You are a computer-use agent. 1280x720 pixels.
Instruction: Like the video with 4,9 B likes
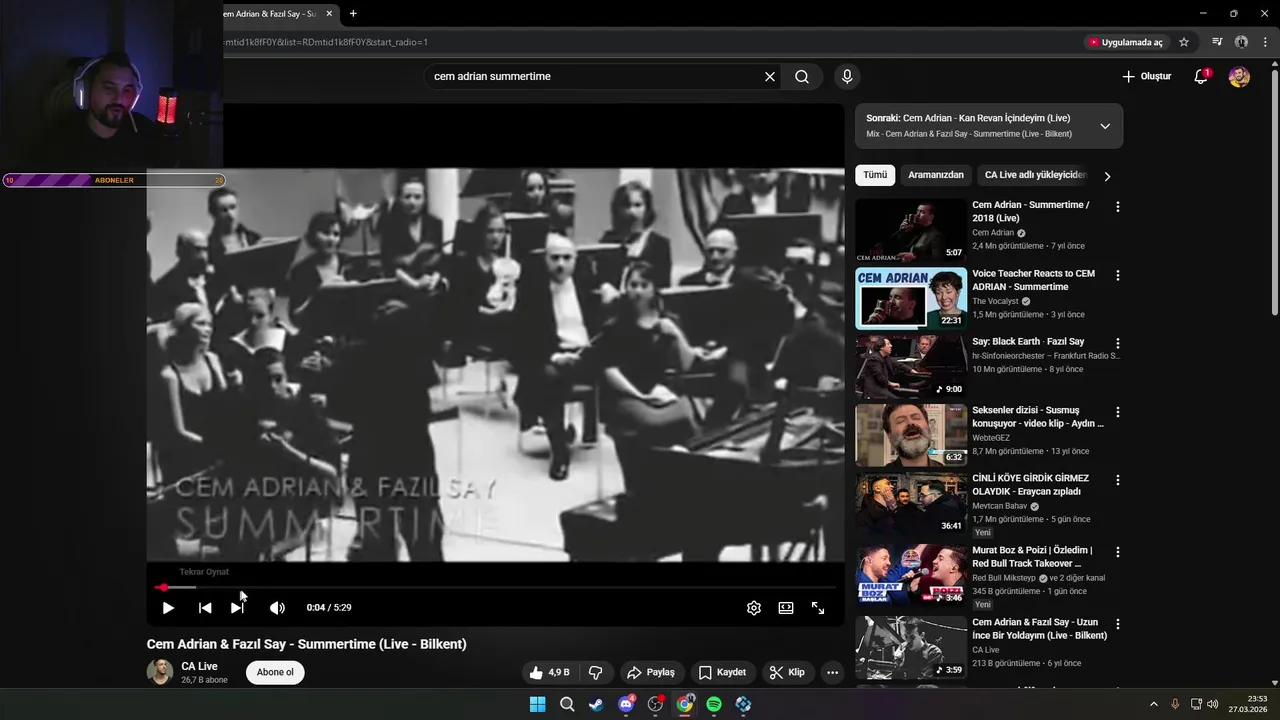(549, 673)
